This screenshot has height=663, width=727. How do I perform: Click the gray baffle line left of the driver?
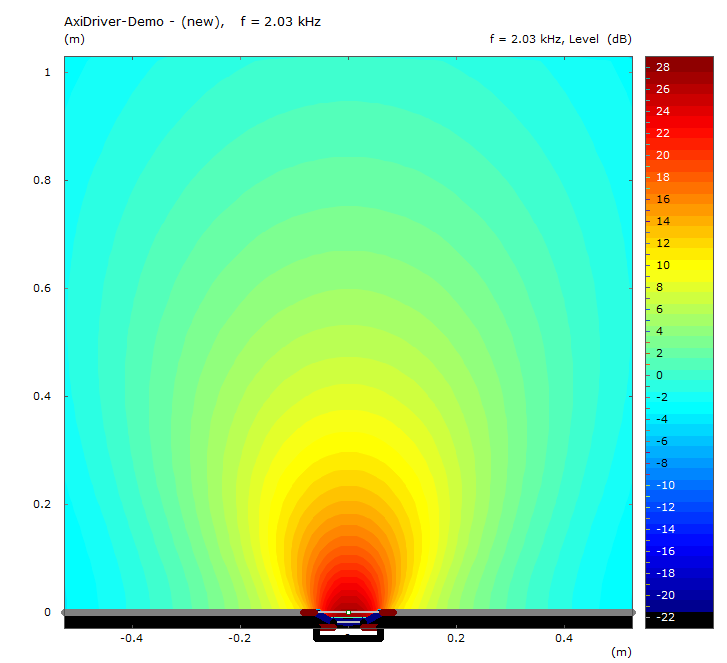180,611
